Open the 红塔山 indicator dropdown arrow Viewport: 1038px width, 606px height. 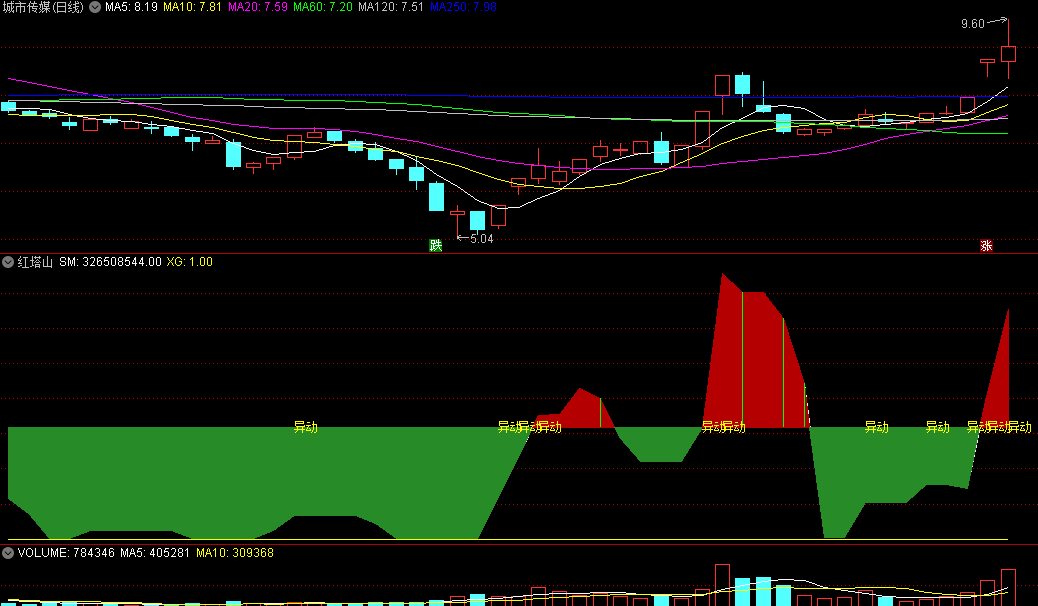click(8, 262)
